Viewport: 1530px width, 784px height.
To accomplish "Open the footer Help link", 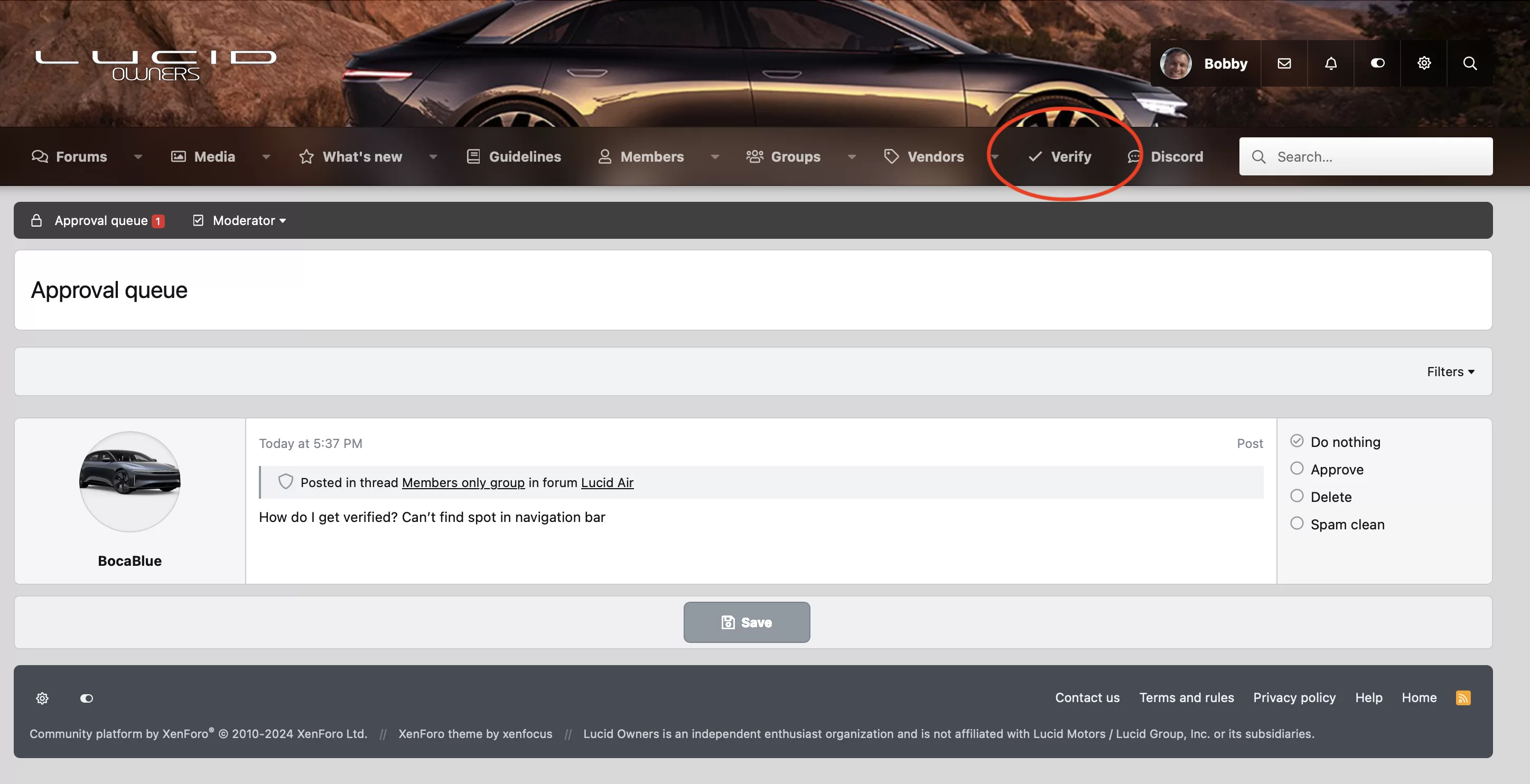I will (1368, 697).
